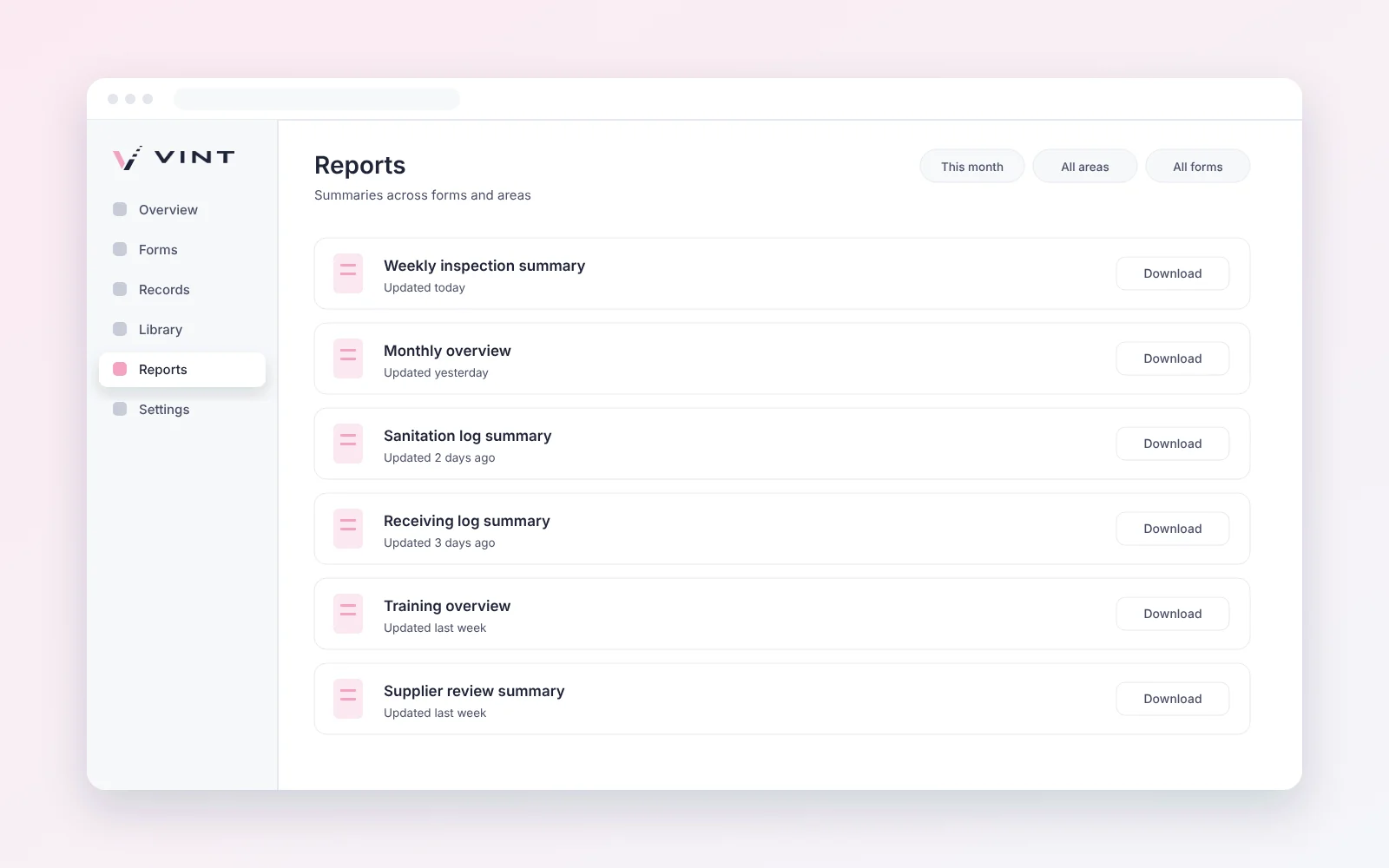Click Summaries across forms and areas subtitle
The height and width of the screenshot is (868, 1389).
pos(423,195)
